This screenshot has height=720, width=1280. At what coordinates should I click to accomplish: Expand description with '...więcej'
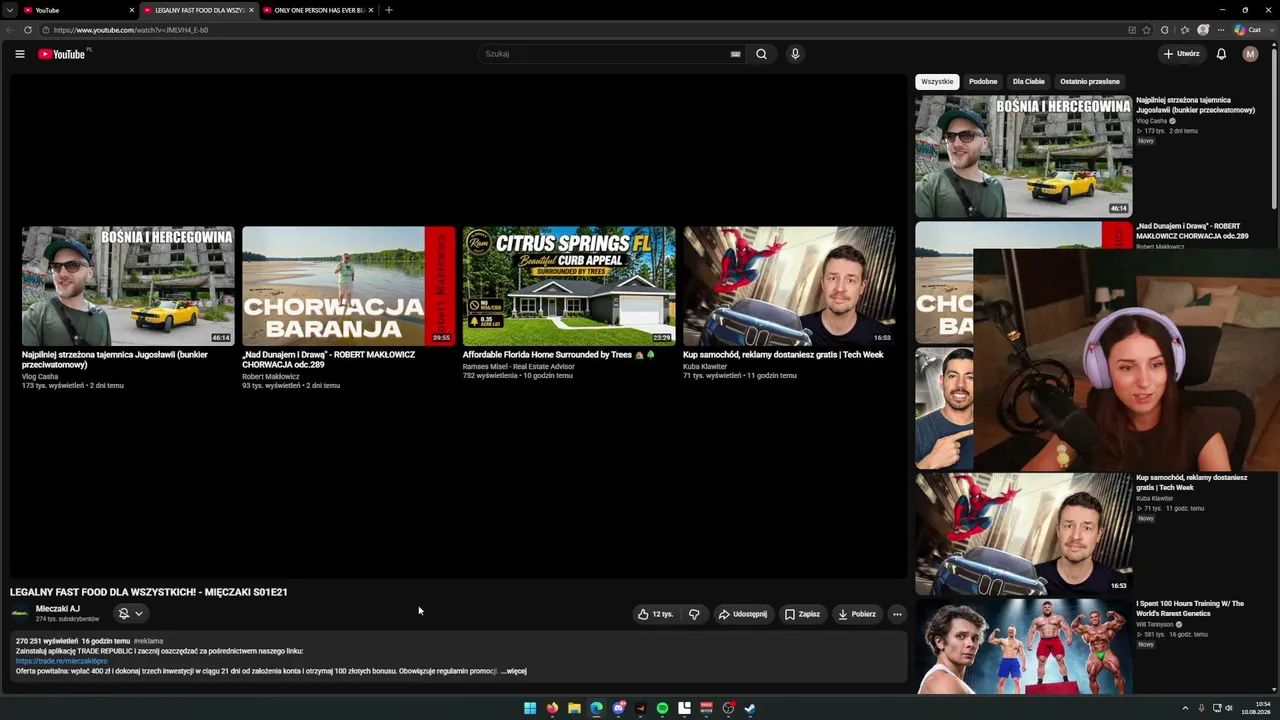pos(514,671)
